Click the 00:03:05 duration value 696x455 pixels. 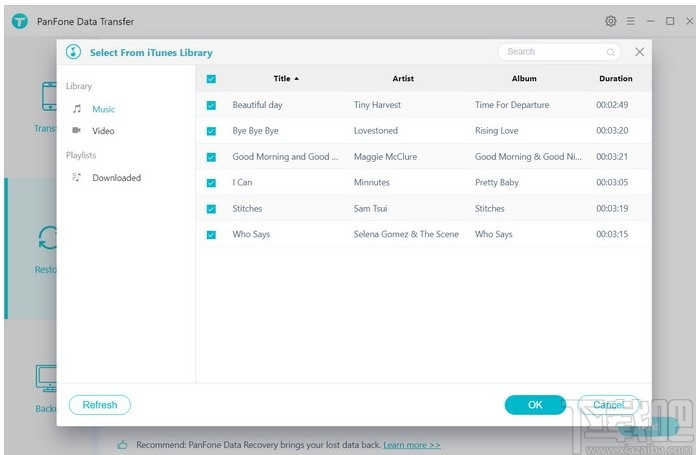pyautogui.click(x=612, y=182)
